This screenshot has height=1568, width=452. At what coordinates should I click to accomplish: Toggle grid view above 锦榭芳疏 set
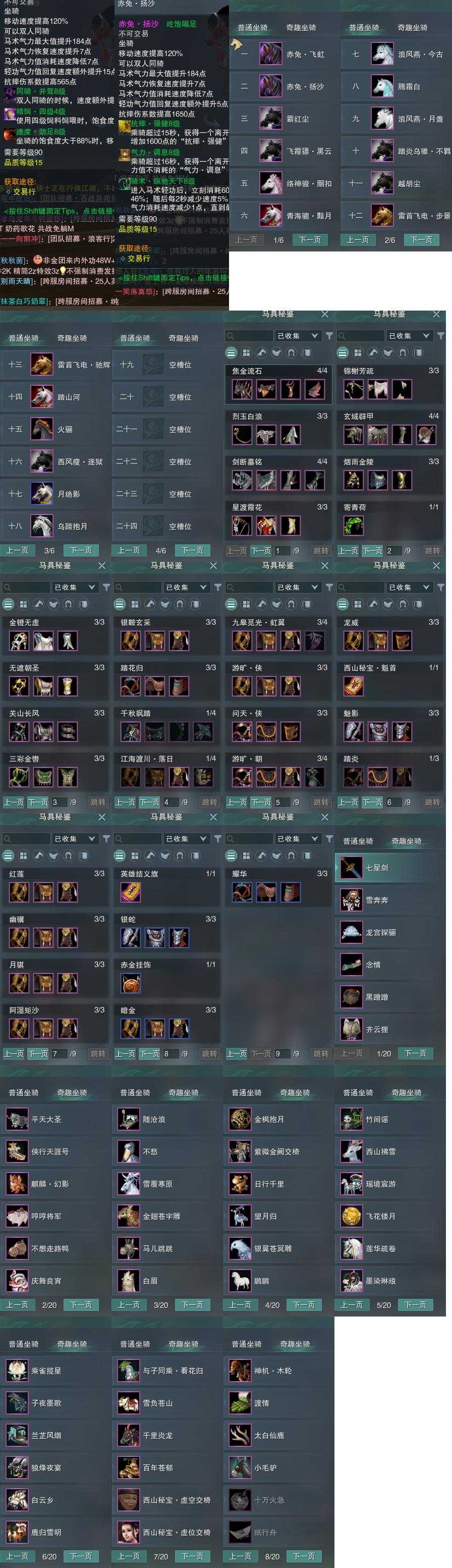pos(358,352)
